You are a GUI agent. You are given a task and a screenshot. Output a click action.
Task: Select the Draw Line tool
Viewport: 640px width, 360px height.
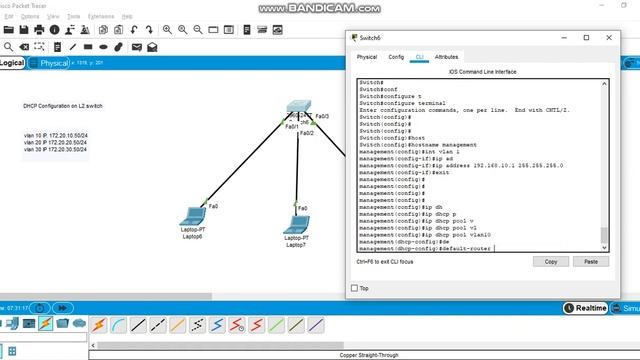(x=73, y=47)
